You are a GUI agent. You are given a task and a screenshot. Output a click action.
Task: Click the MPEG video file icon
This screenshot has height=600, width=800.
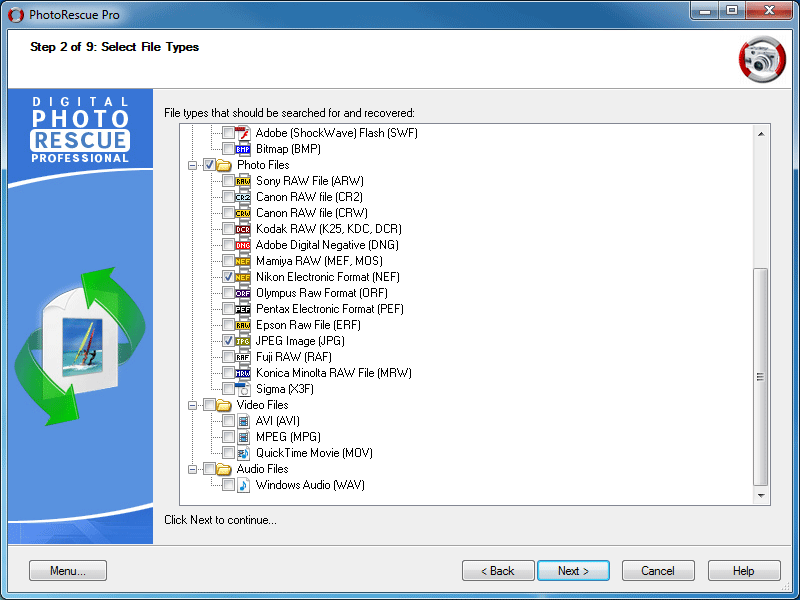pyautogui.click(x=243, y=437)
